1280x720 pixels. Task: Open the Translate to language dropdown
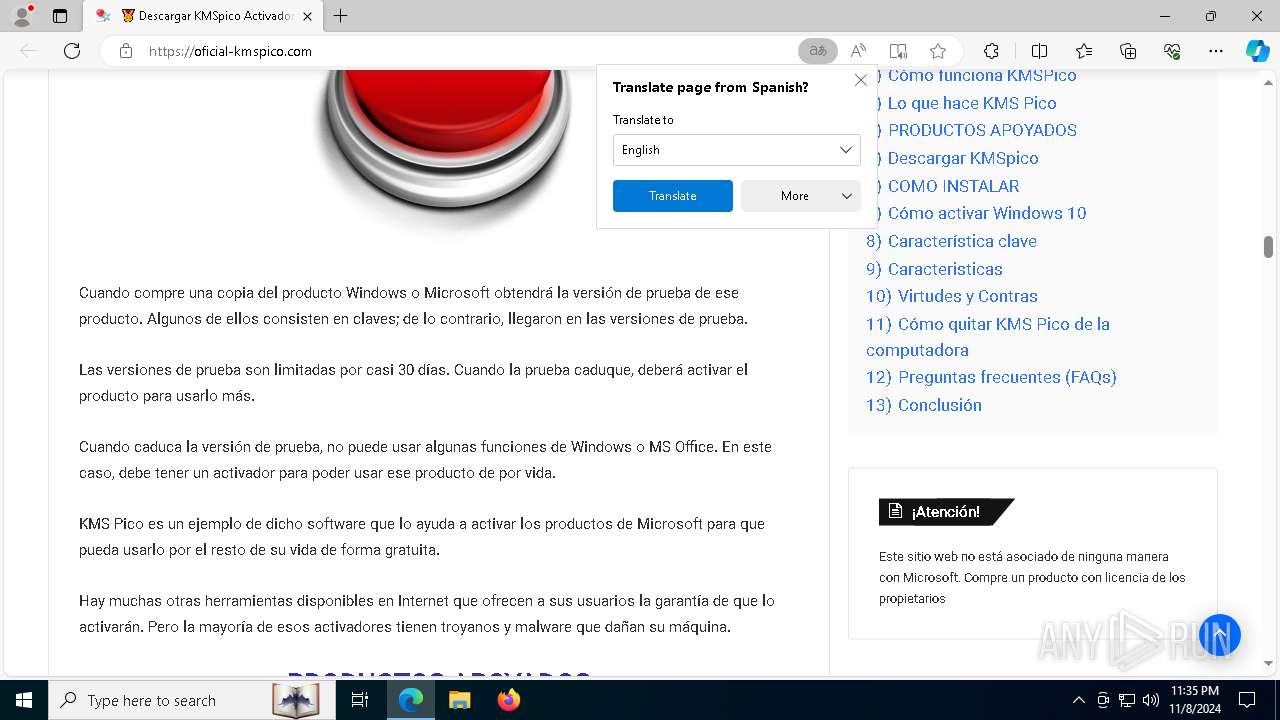736,150
